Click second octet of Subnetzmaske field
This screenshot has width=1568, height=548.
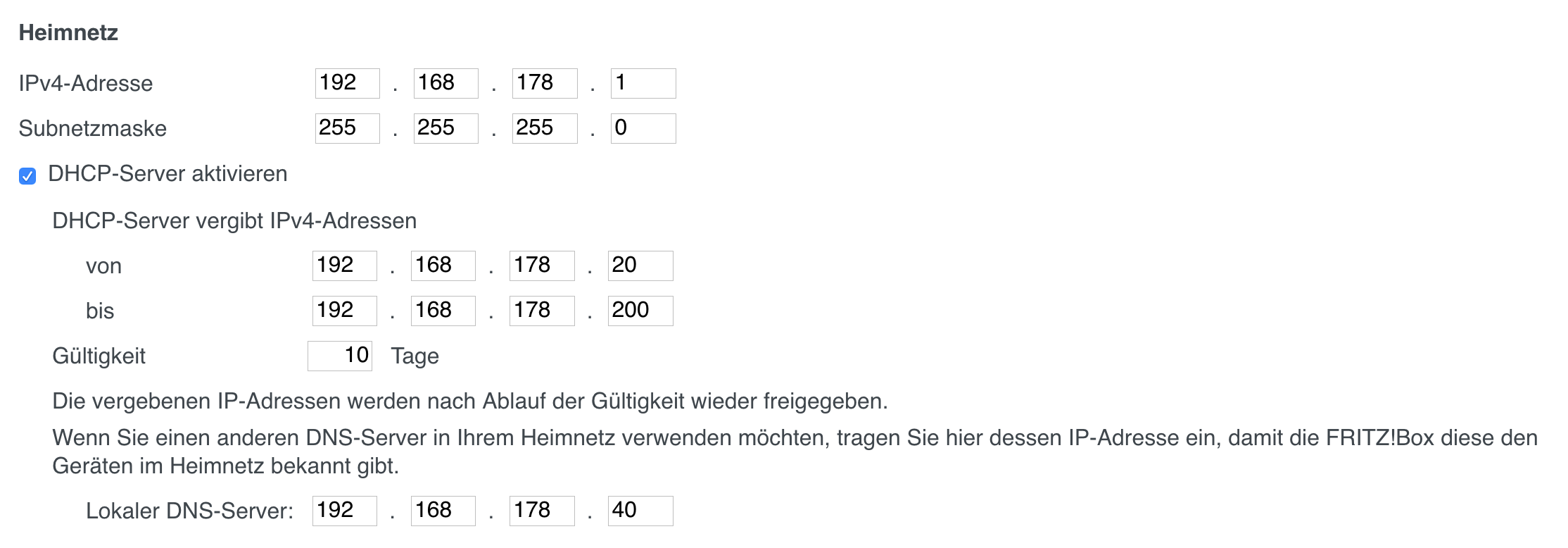pyautogui.click(x=445, y=128)
